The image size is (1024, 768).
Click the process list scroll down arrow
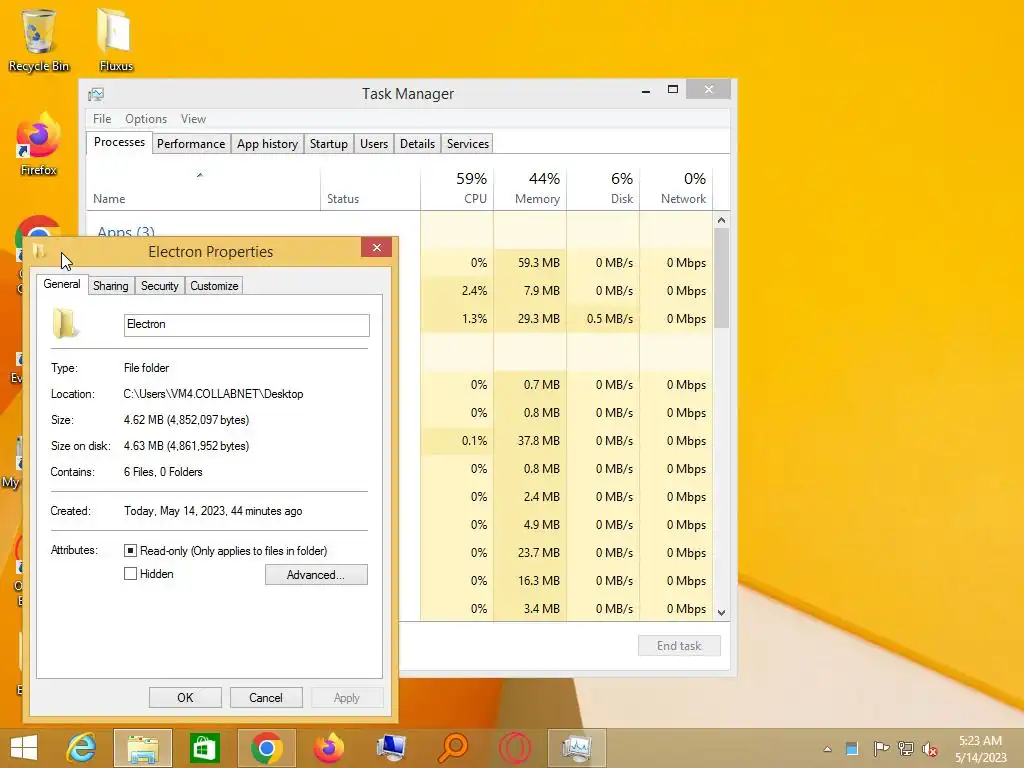click(722, 613)
